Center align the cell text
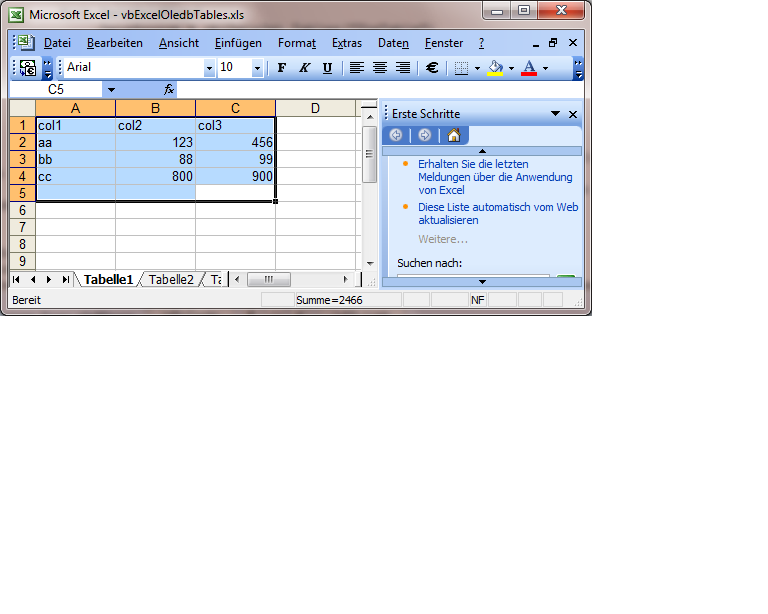 point(380,68)
